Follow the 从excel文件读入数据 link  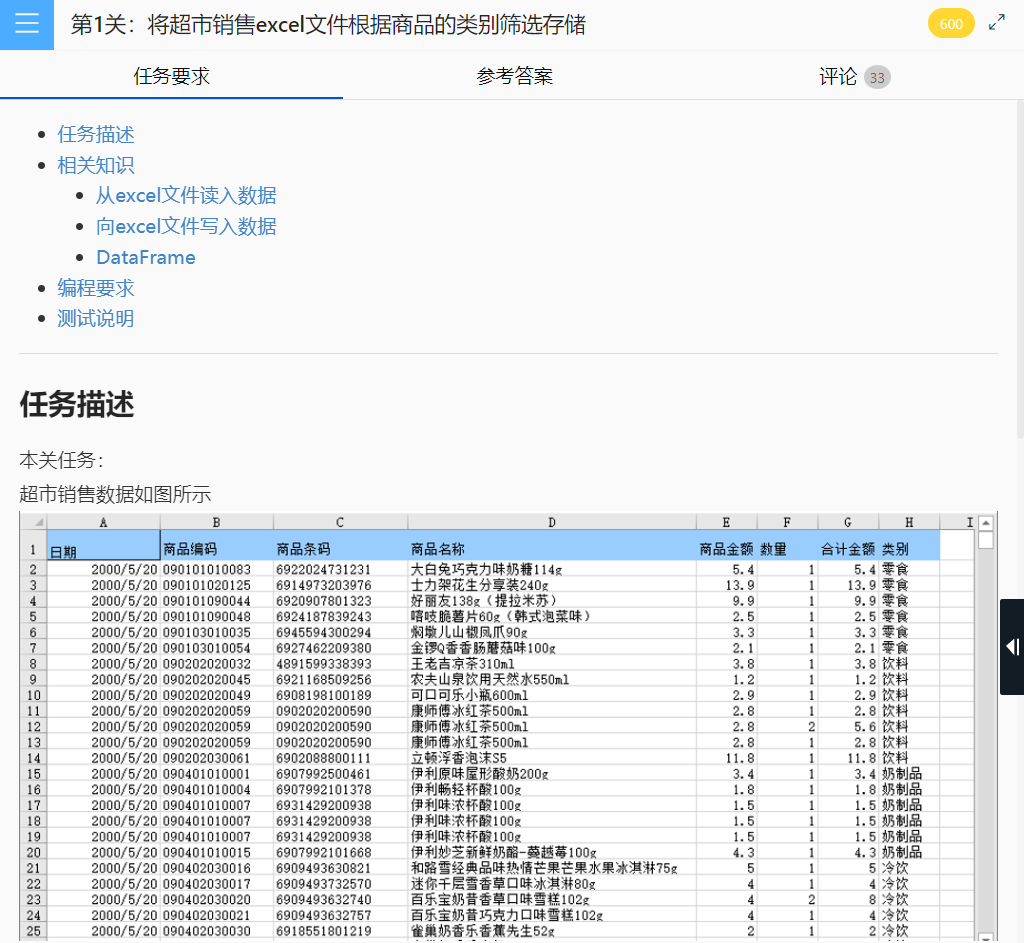[x=187, y=195]
